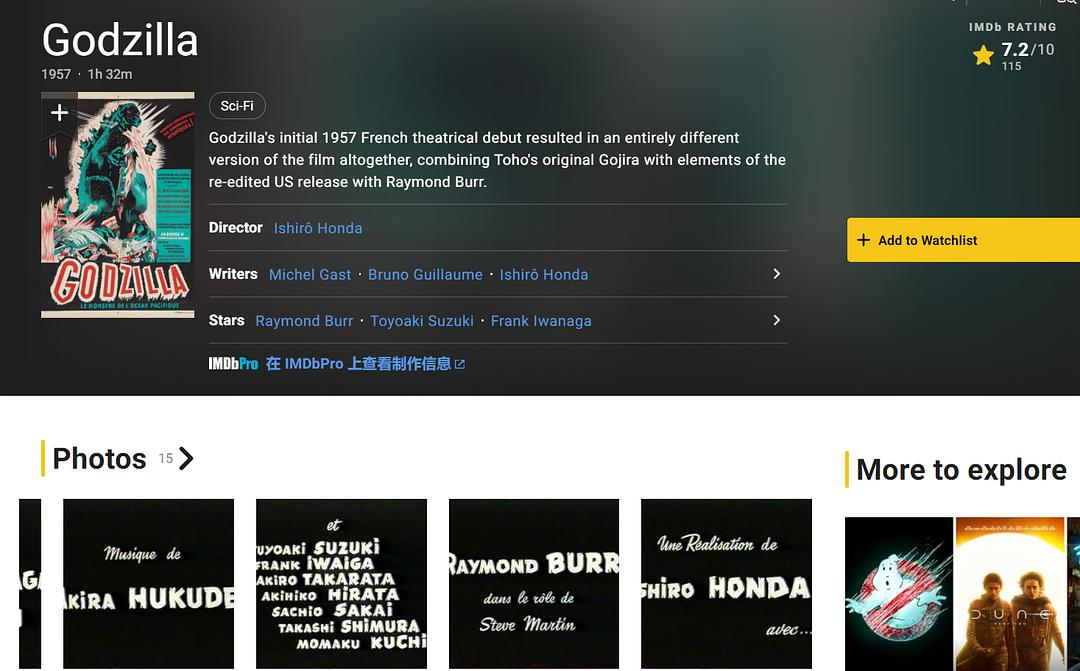Open the 'Raymond Burr Steve Martin' title card photo

tap(534, 583)
